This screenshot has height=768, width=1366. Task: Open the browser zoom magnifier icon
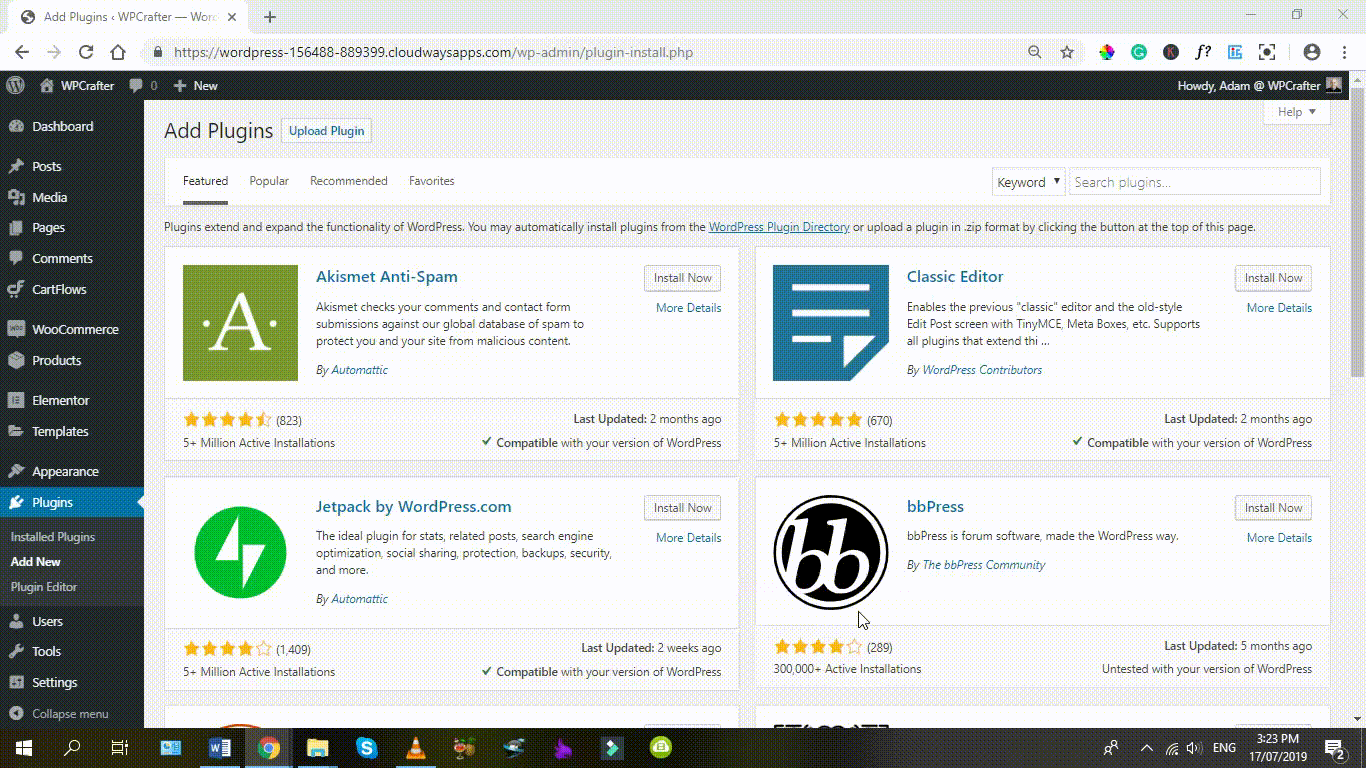click(x=1035, y=52)
